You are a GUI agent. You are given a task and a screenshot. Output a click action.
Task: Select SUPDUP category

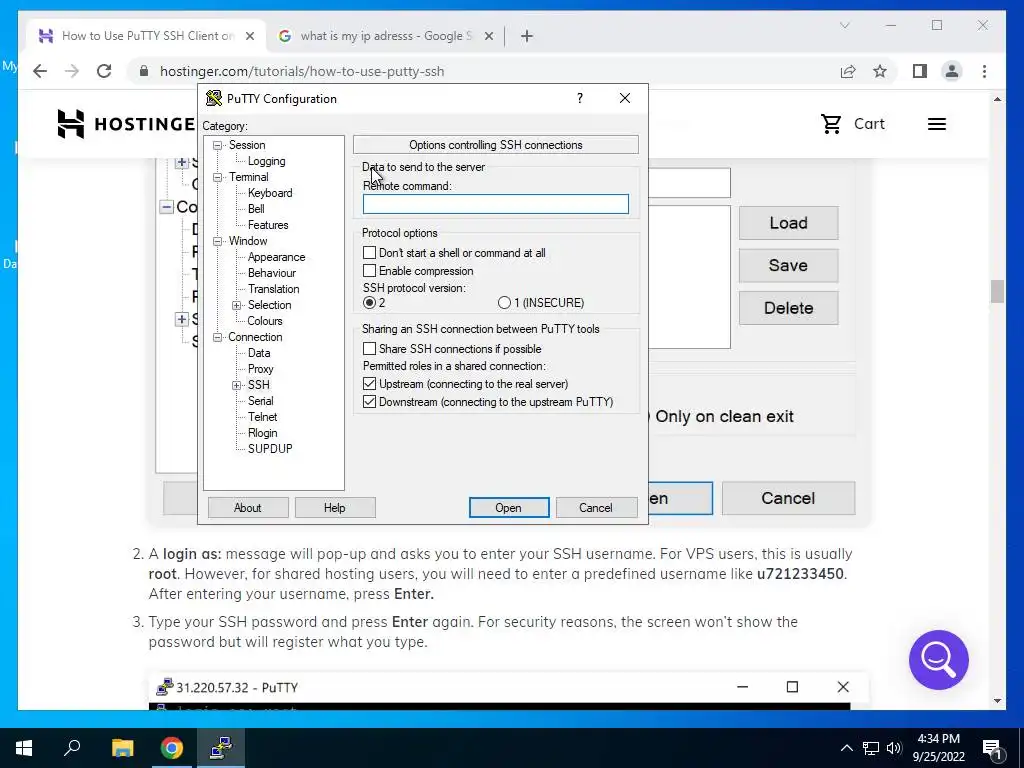point(270,449)
